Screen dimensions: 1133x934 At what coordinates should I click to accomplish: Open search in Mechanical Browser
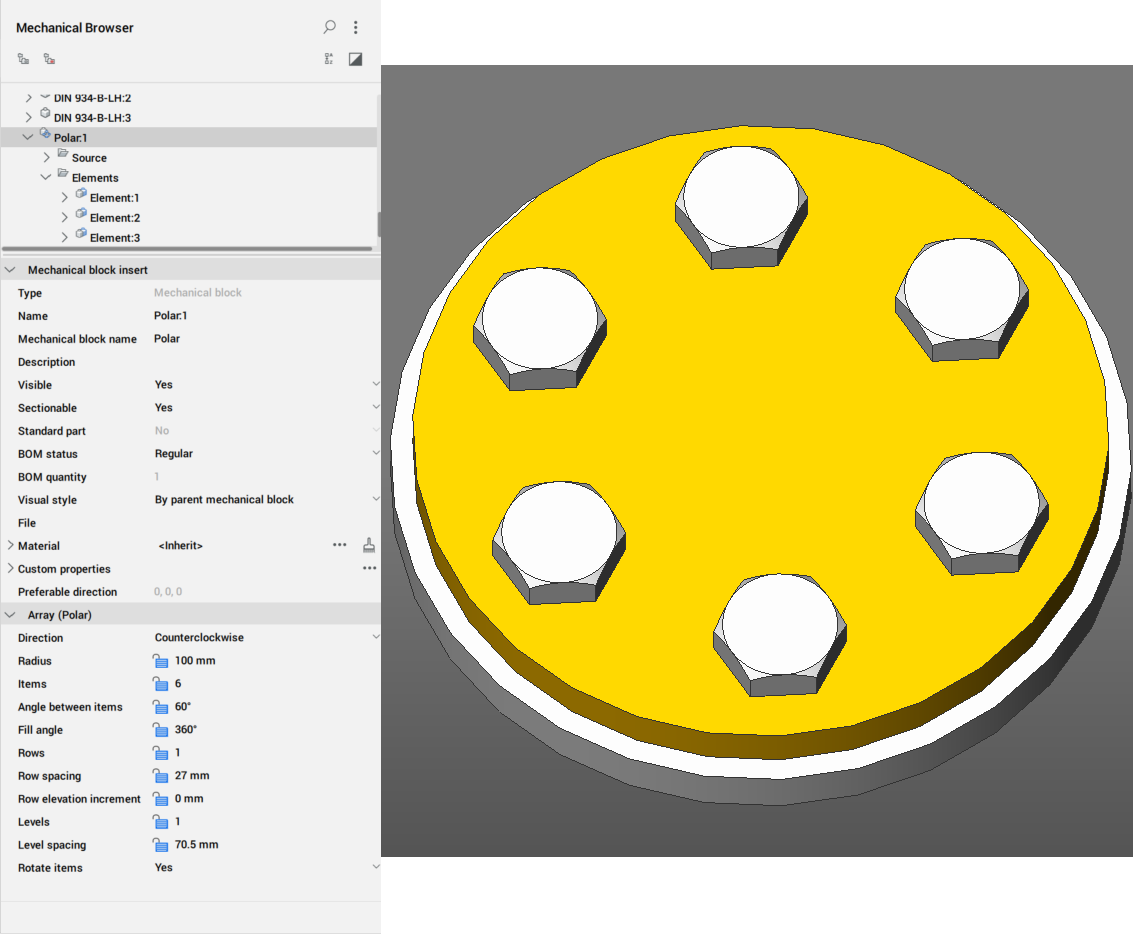point(330,27)
